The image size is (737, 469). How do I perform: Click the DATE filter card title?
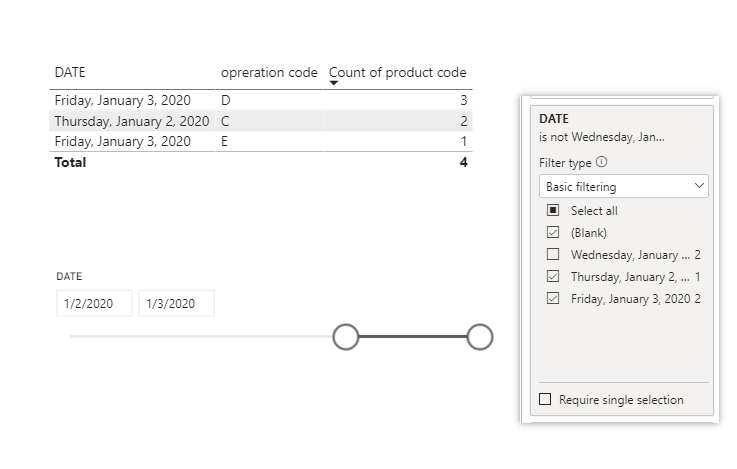(554, 118)
